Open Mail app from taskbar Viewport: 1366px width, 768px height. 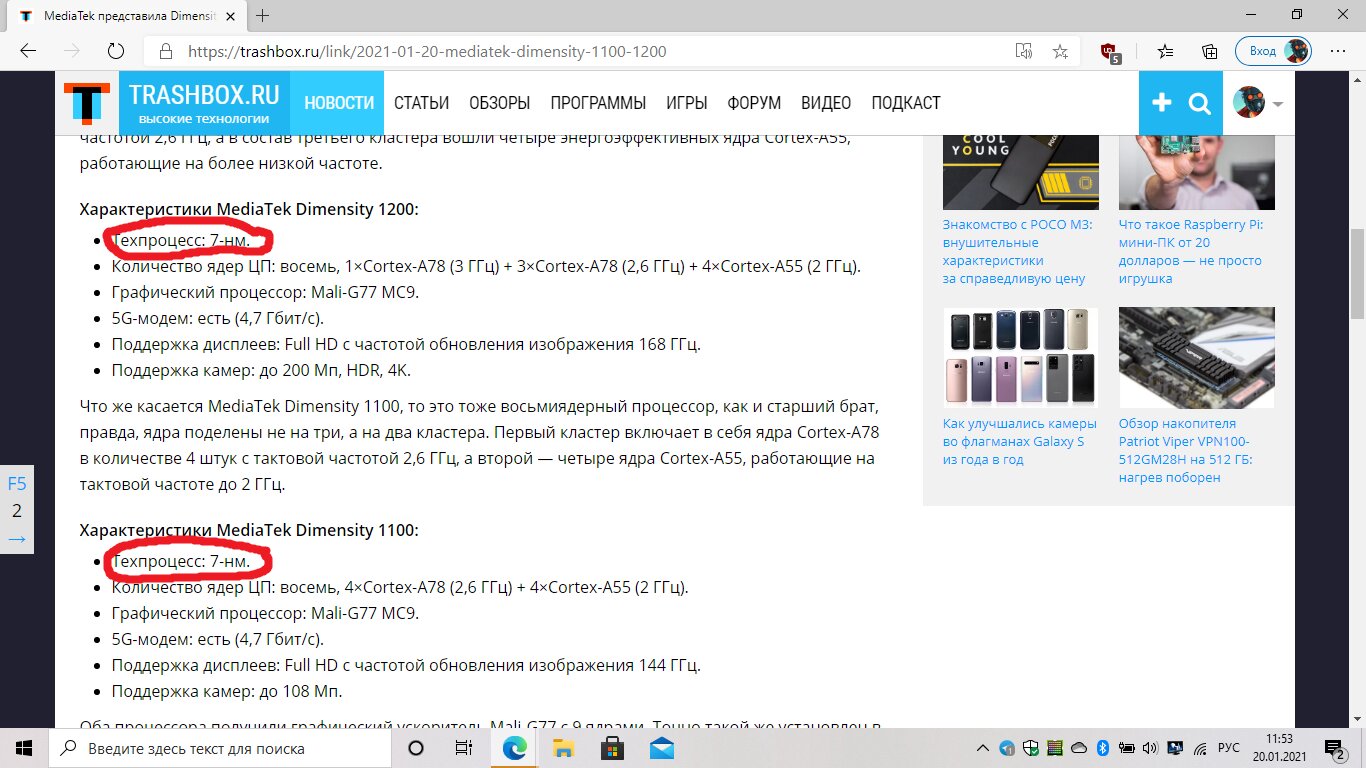click(x=661, y=748)
